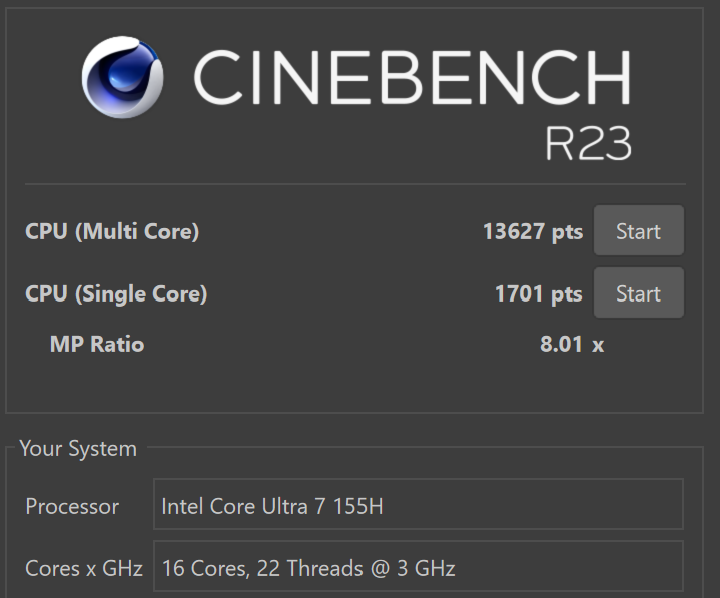720x598 pixels.
Task: Start the CPU Single Core test
Action: coord(638,293)
